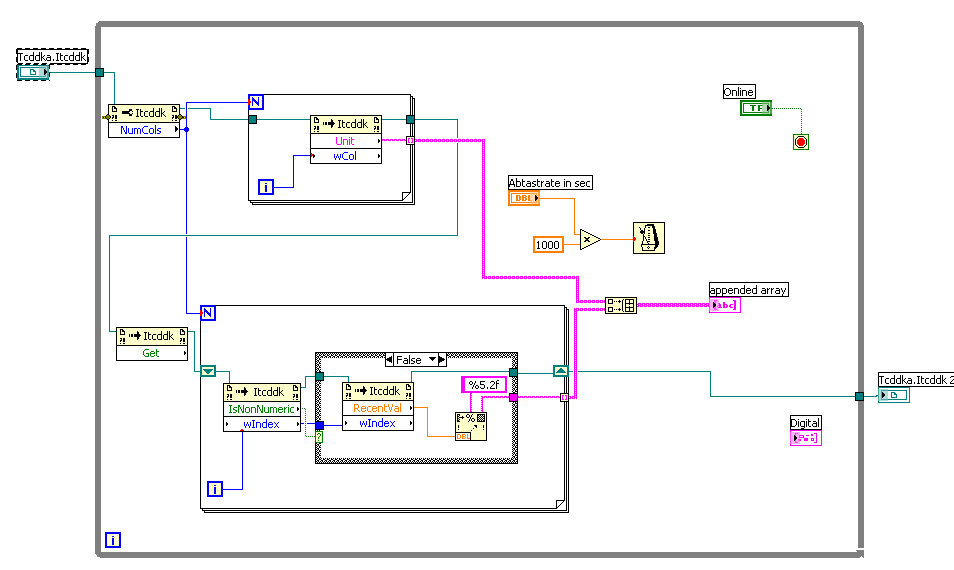This screenshot has height=570, width=954.
Task: Click the Wait metronome timing function
Action: 649,238
